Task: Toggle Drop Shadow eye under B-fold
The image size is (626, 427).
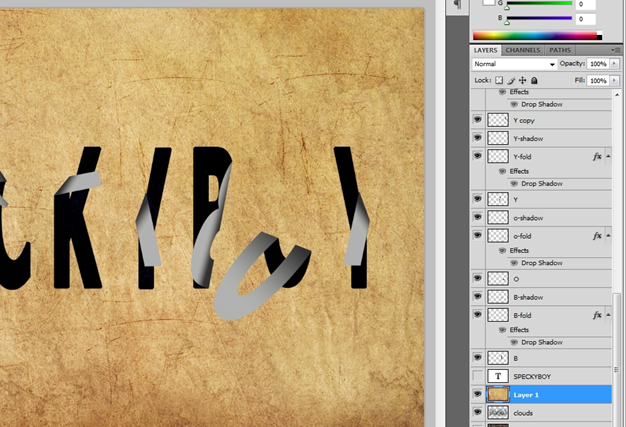Action: (514, 342)
